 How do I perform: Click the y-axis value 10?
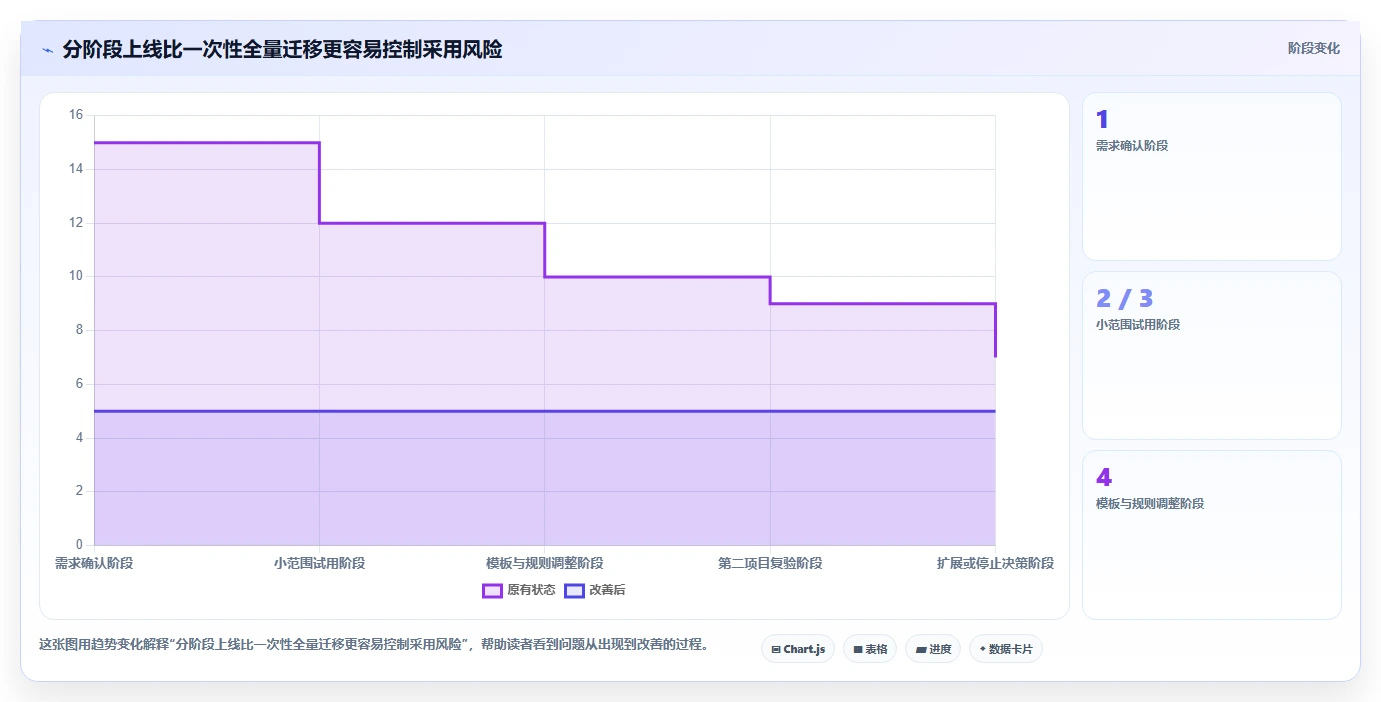(76, 276)
